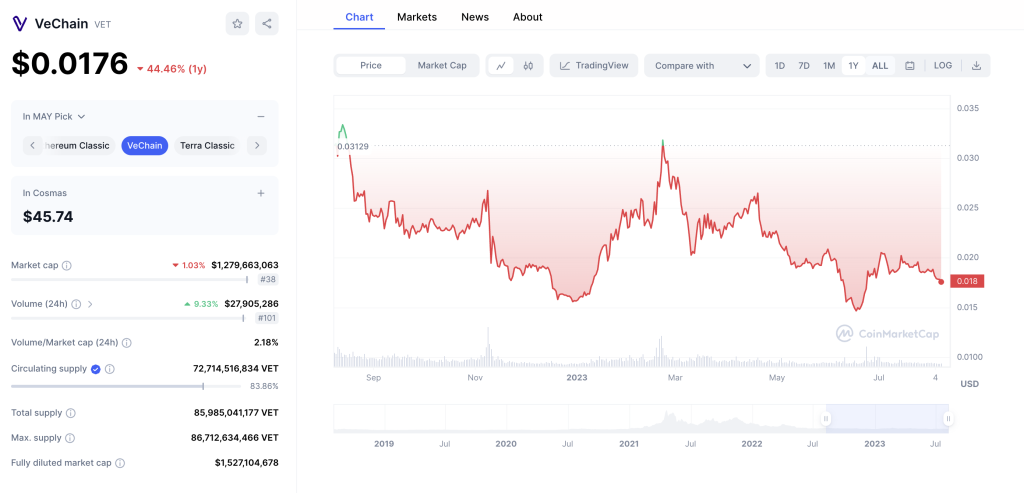Open the News tab
Screen dimensions: 1024x493
[475, 17]
